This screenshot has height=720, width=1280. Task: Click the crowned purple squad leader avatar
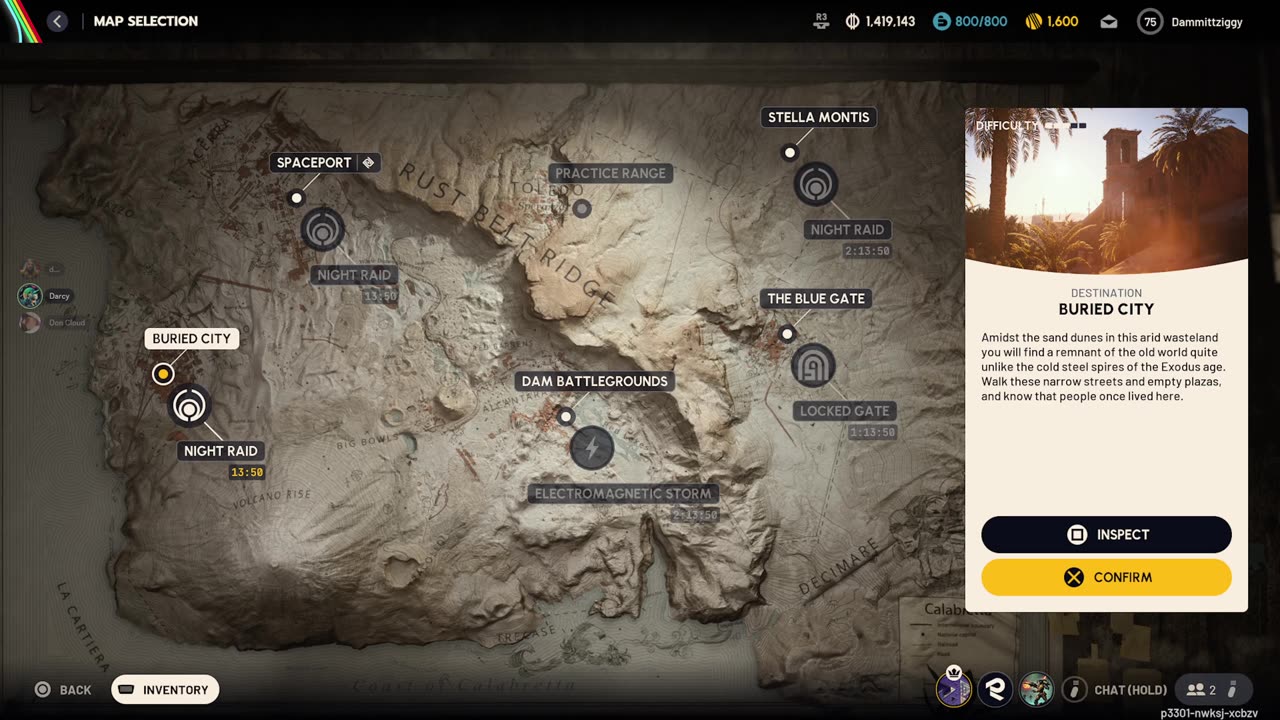[x=954, y=688]
